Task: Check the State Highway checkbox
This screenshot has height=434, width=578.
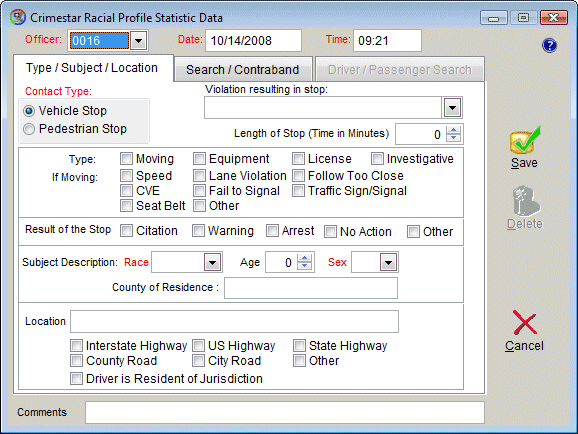Action: (299, 346)
